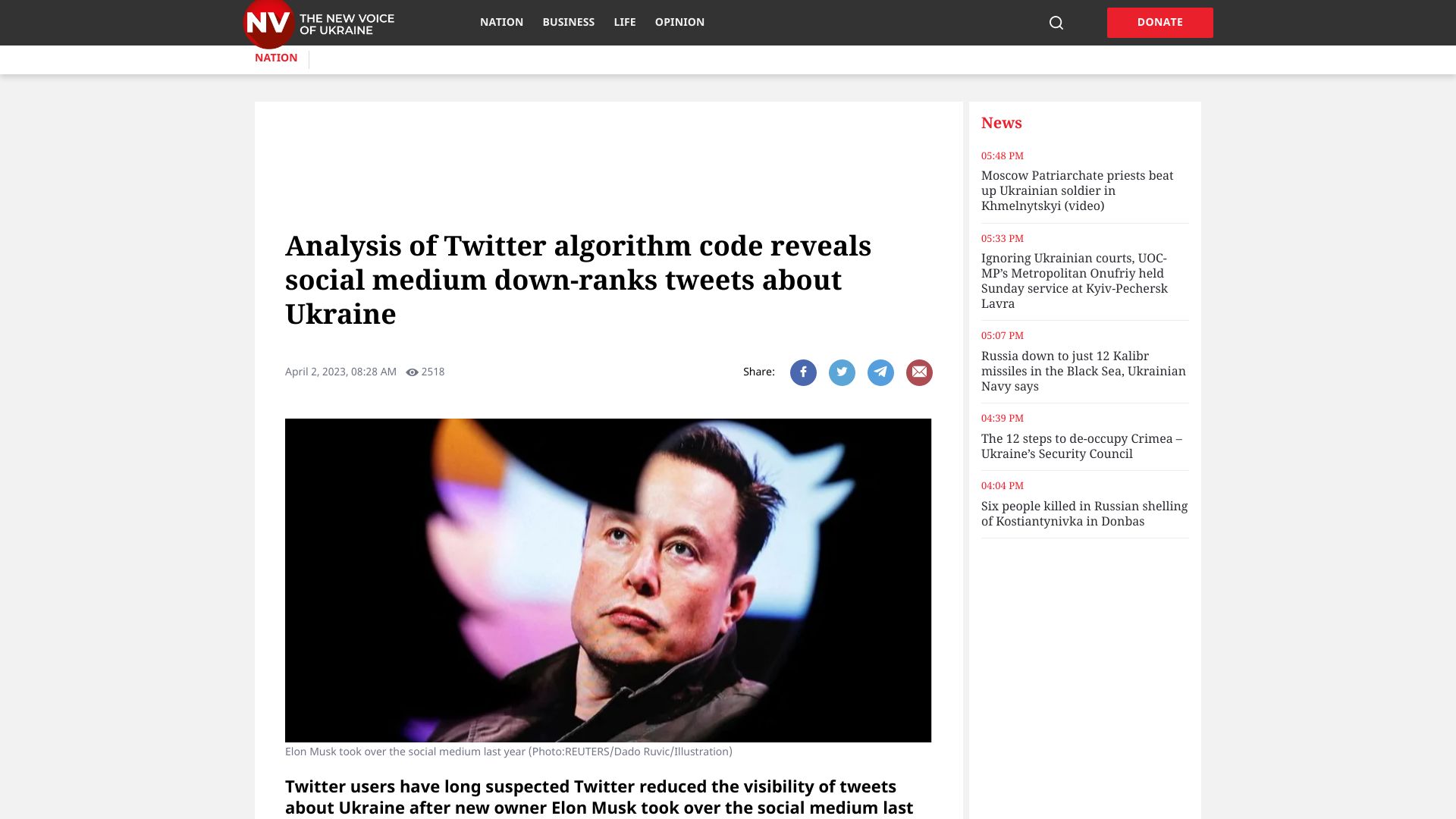Click the view count 2518
Viewport: 1456px width, 819px height.
coord(433,372)
